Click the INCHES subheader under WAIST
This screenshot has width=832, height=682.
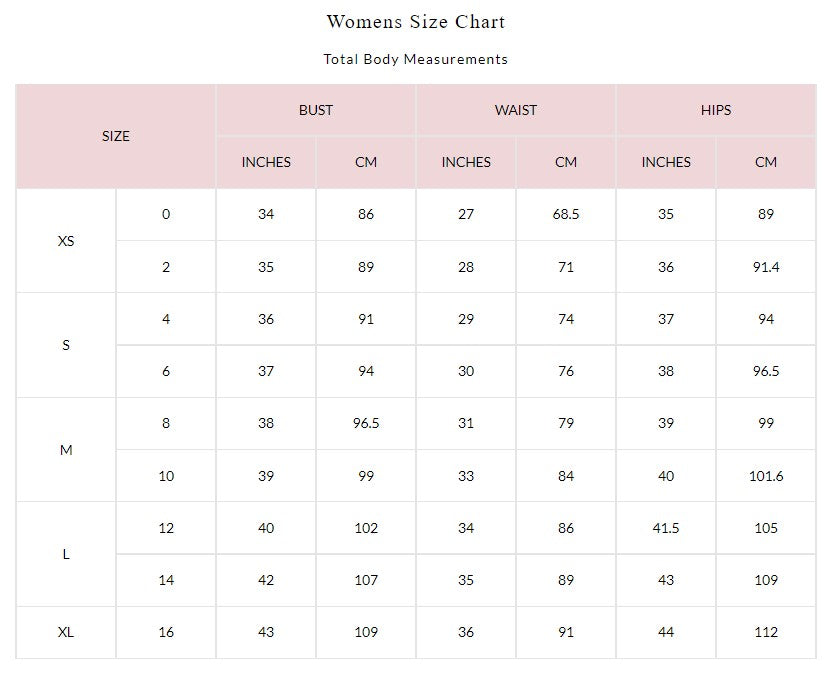tap(466, 162)
